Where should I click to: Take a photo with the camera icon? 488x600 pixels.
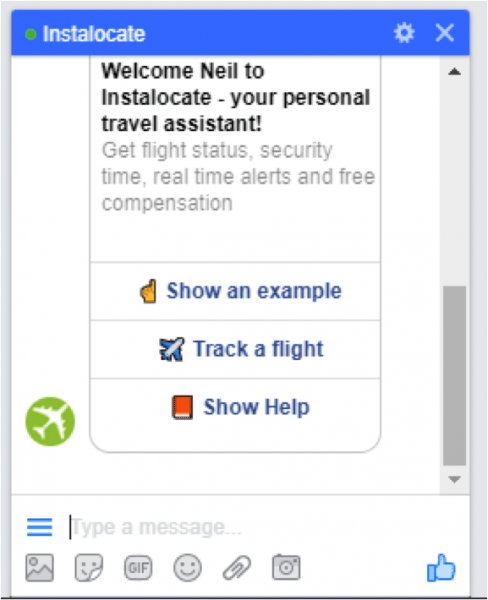(x=286, y=567)
